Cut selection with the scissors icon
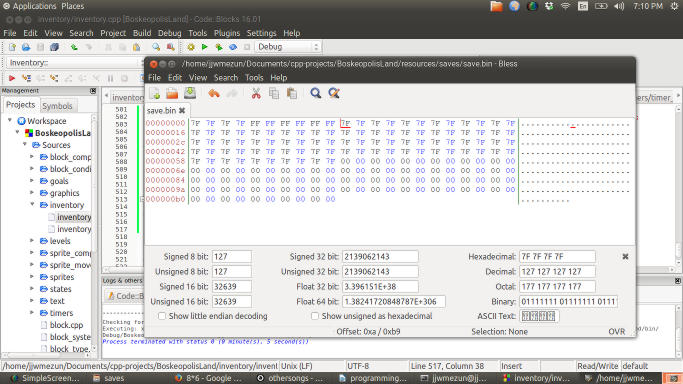 pos(256,93)
